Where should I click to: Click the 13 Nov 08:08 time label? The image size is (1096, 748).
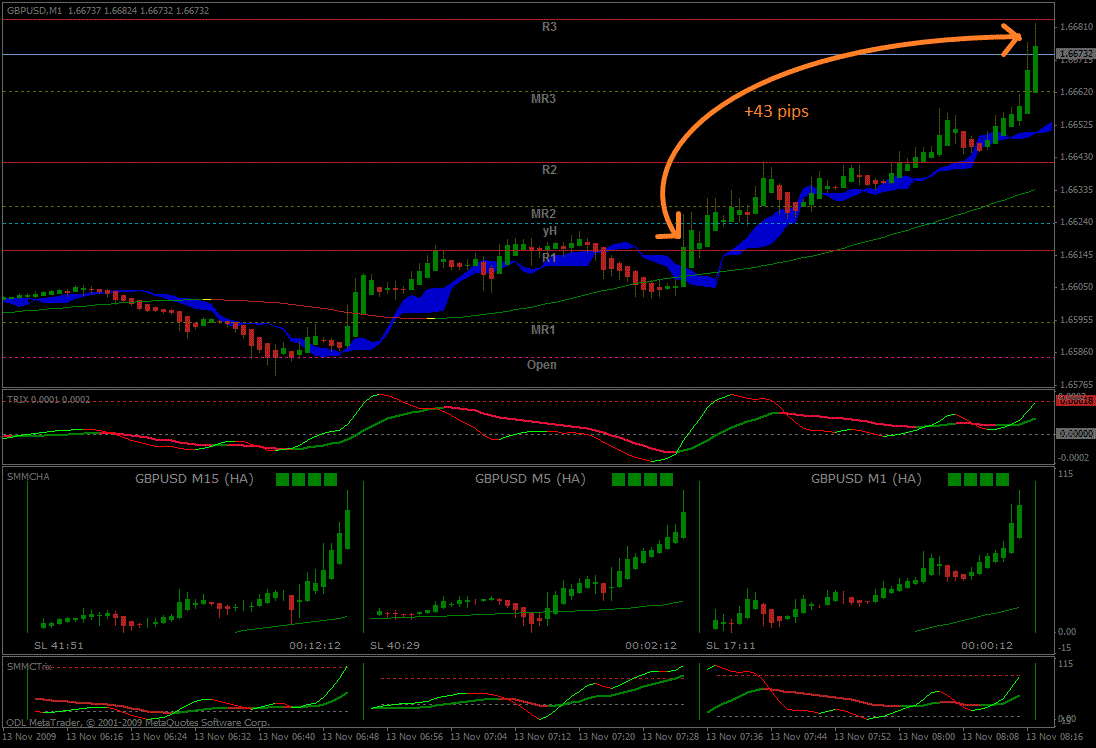[x=990, y=736]
